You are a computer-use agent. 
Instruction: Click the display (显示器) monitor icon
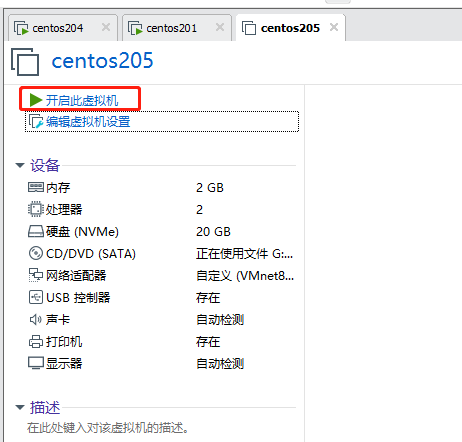tap(36, 363)
